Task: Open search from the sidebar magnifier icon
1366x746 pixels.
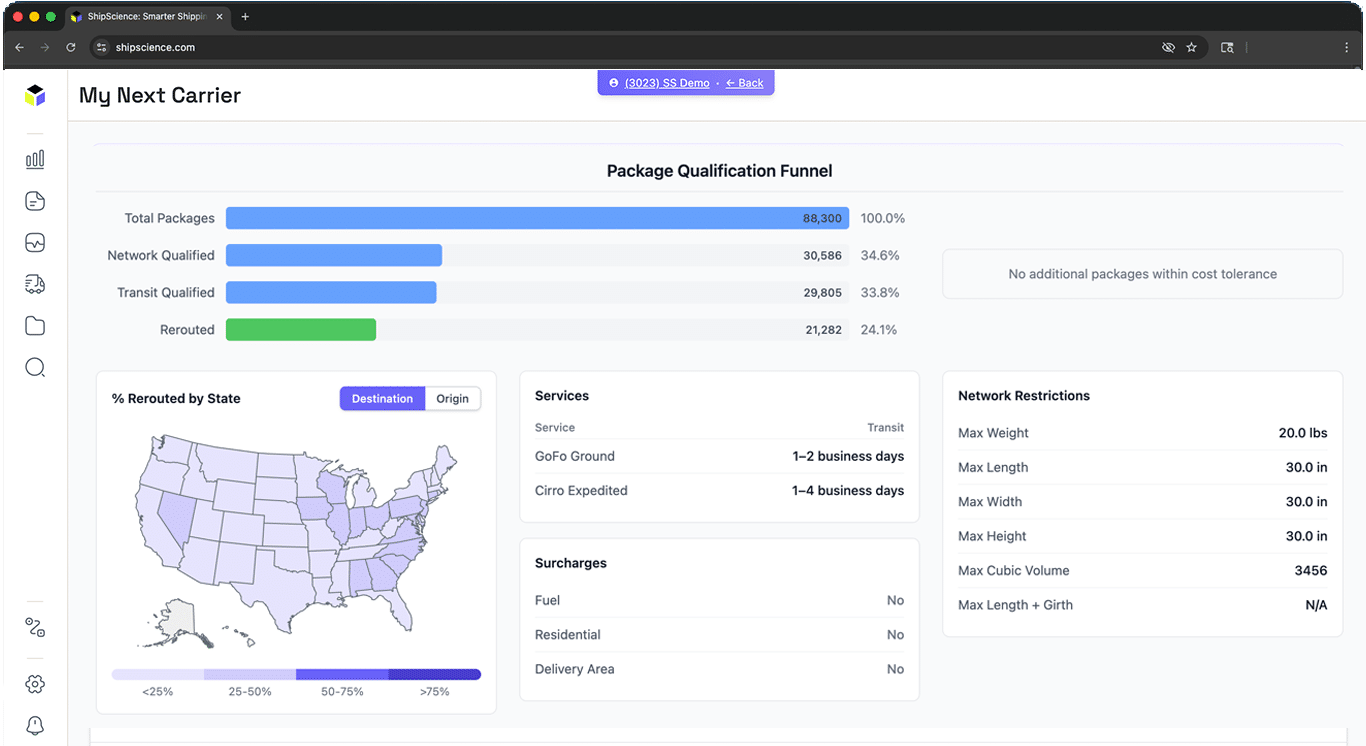Action: (34, 367)
